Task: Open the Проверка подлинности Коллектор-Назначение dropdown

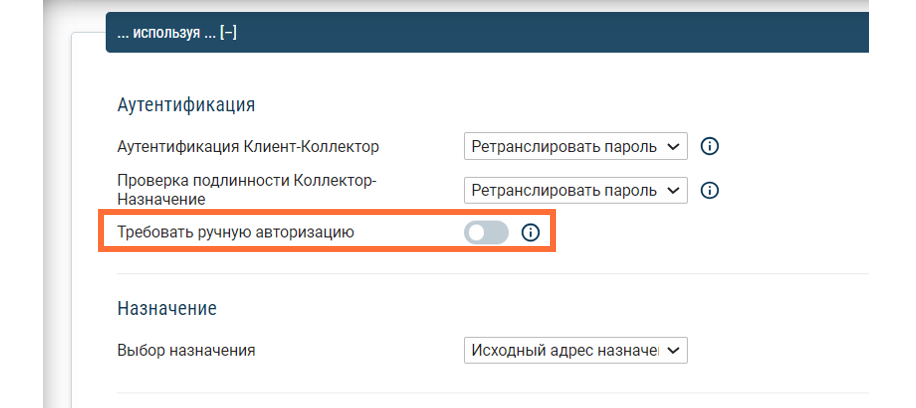Action: pos(575,190)
